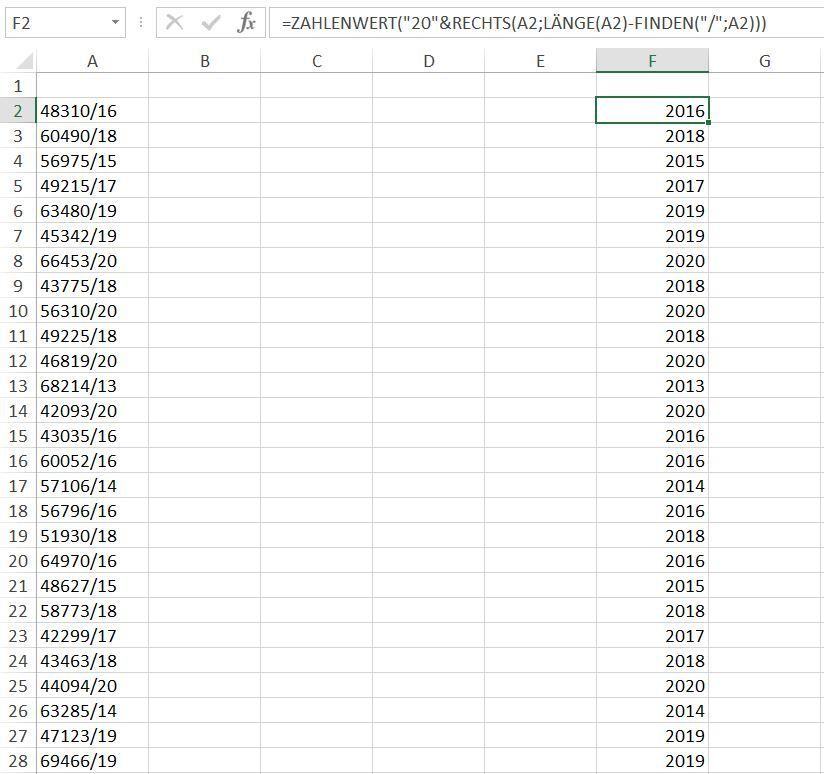Click cell containing 51930/18
Image resolution: width=824 pixels, height=774 pixels.
92,535
